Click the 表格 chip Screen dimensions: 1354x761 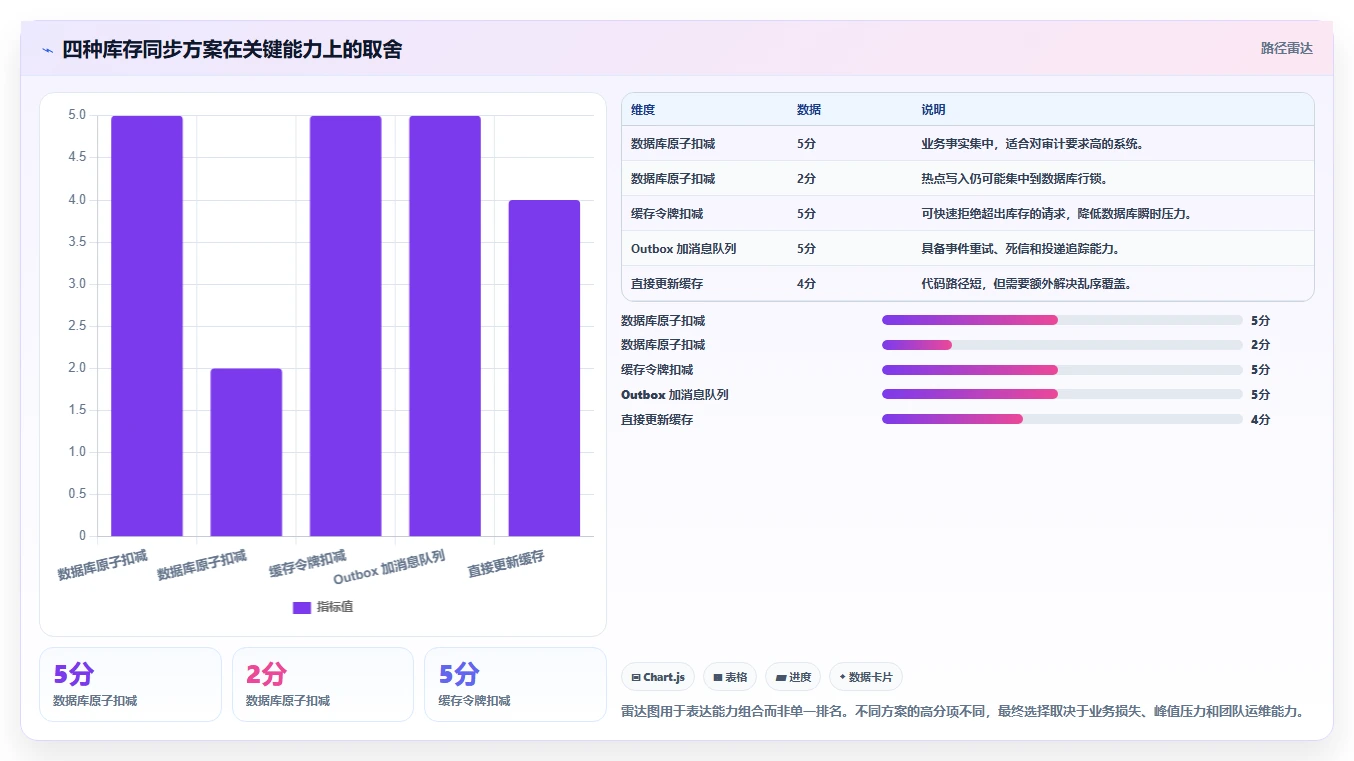click(730, 677)
